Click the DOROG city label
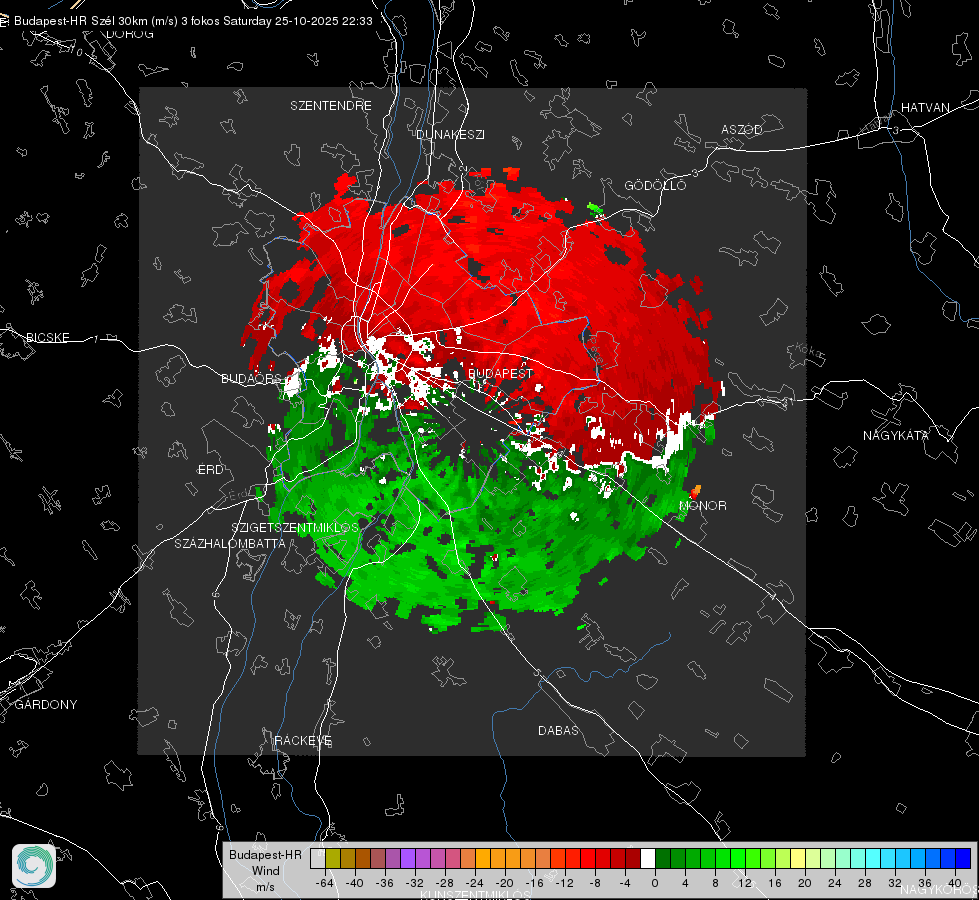979x900 pixels. (x=130, y=34)
